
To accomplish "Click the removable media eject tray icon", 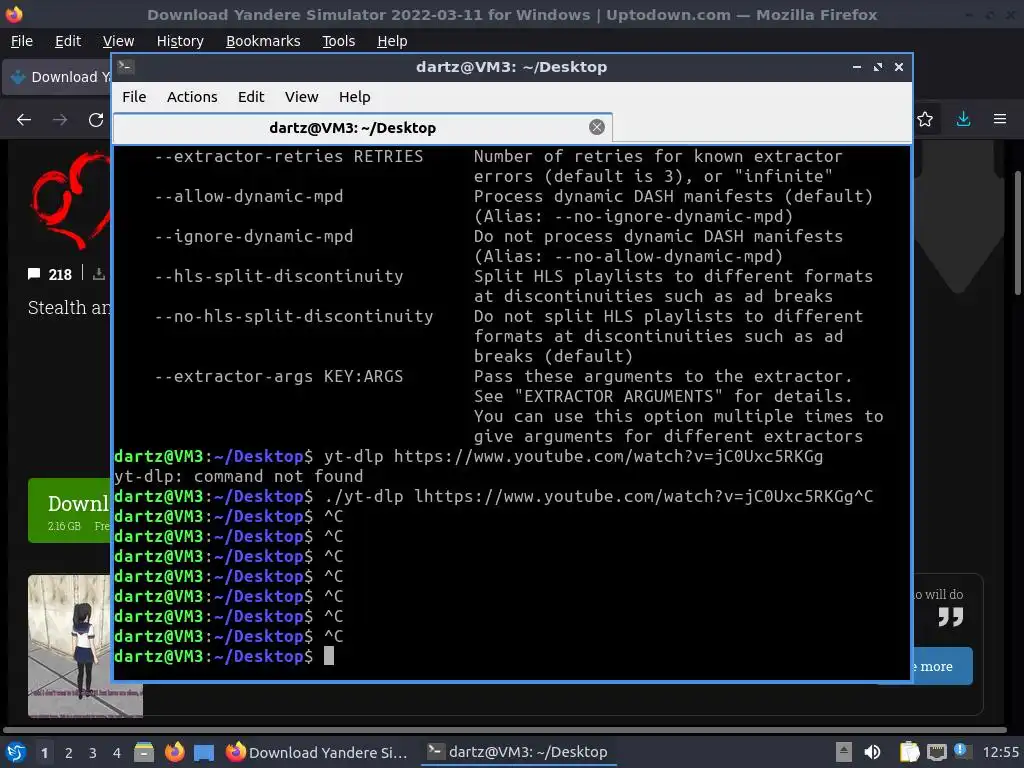I will coord(844,752).
